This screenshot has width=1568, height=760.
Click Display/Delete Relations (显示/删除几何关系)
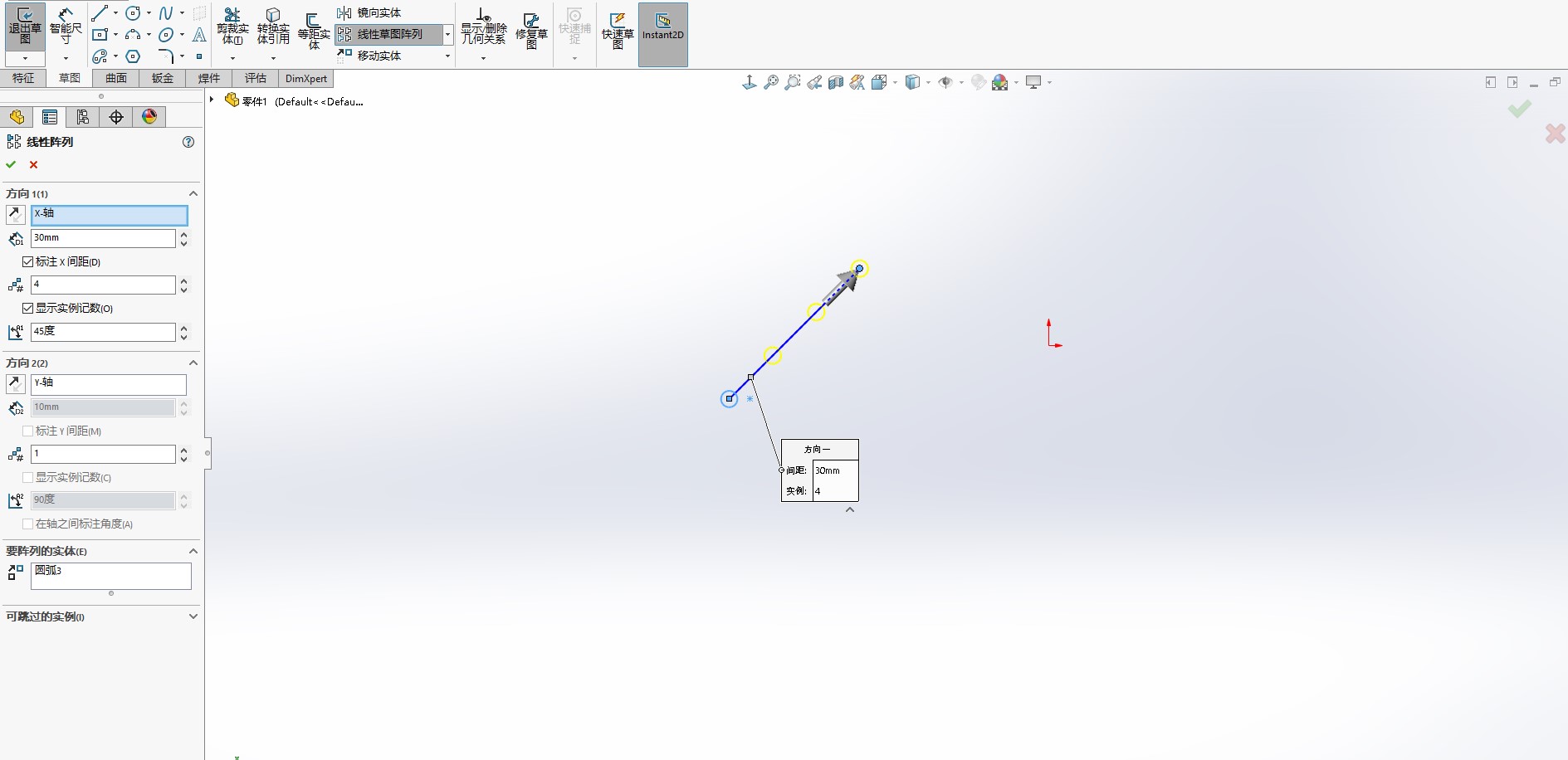point(484,27)
